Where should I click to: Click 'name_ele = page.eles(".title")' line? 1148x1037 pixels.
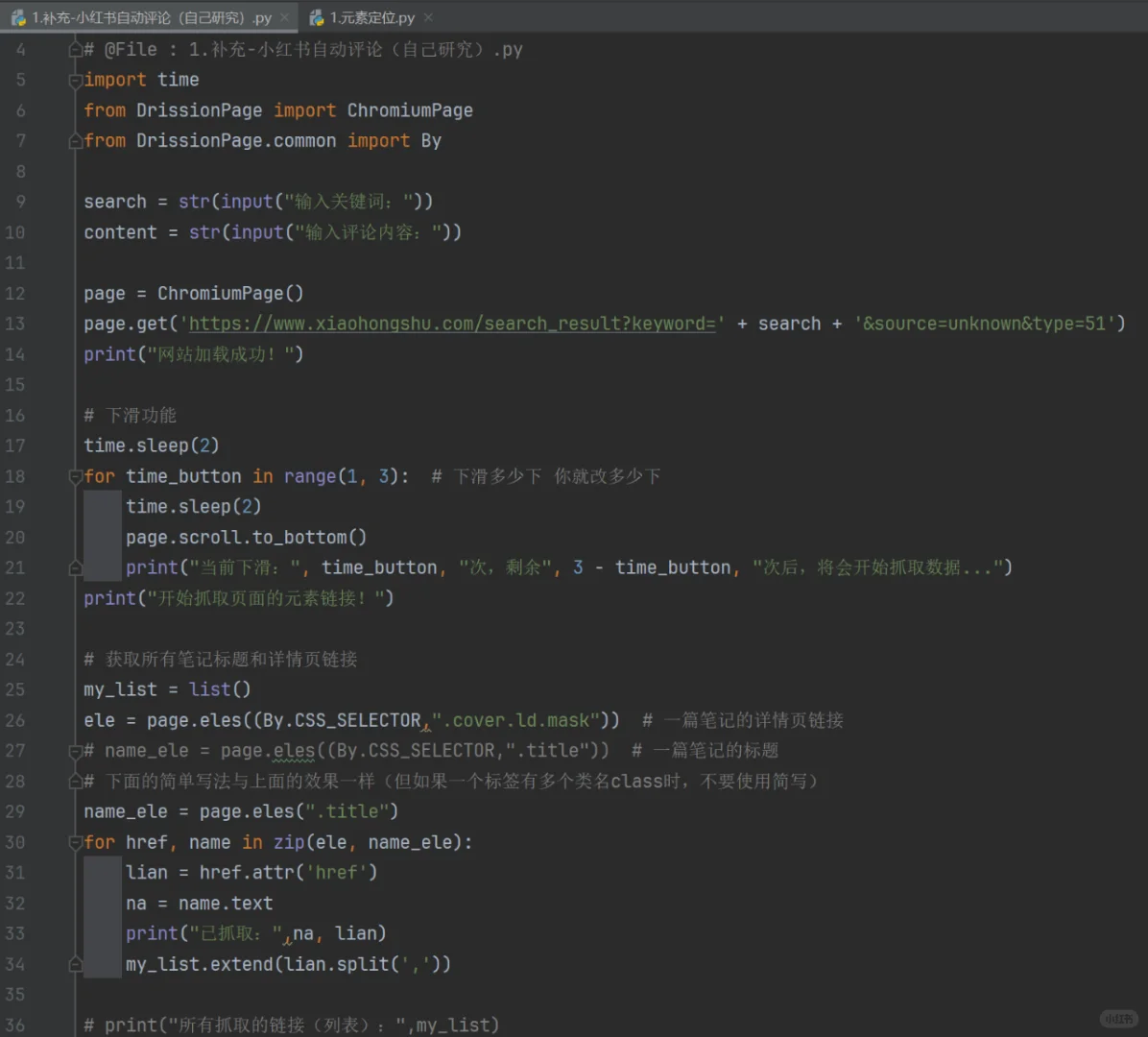(241, 812)
